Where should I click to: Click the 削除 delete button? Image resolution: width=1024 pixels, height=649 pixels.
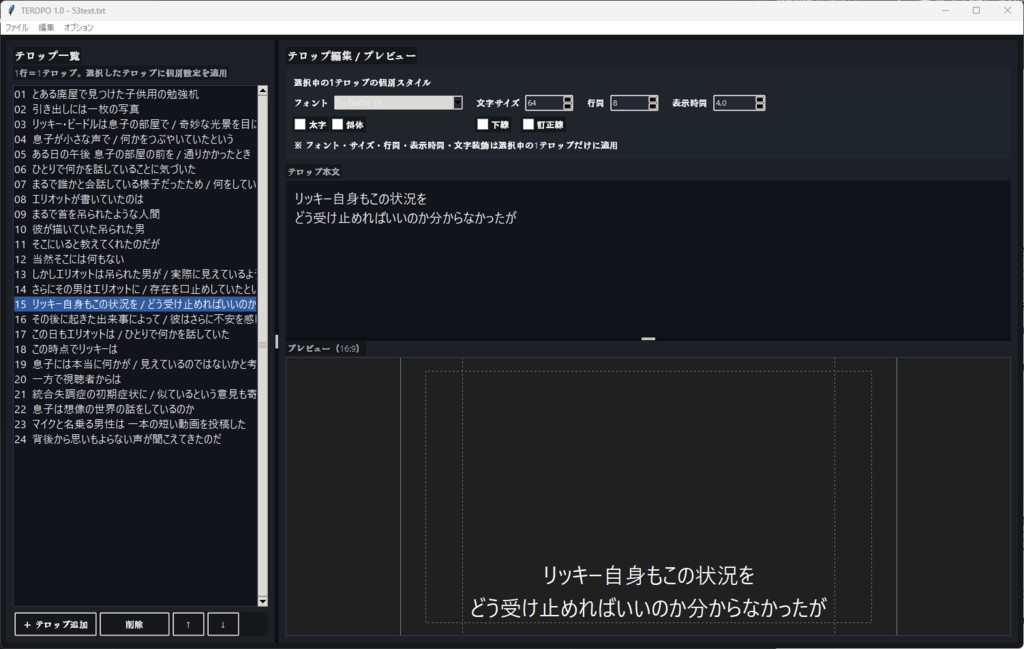click(135, 624)
